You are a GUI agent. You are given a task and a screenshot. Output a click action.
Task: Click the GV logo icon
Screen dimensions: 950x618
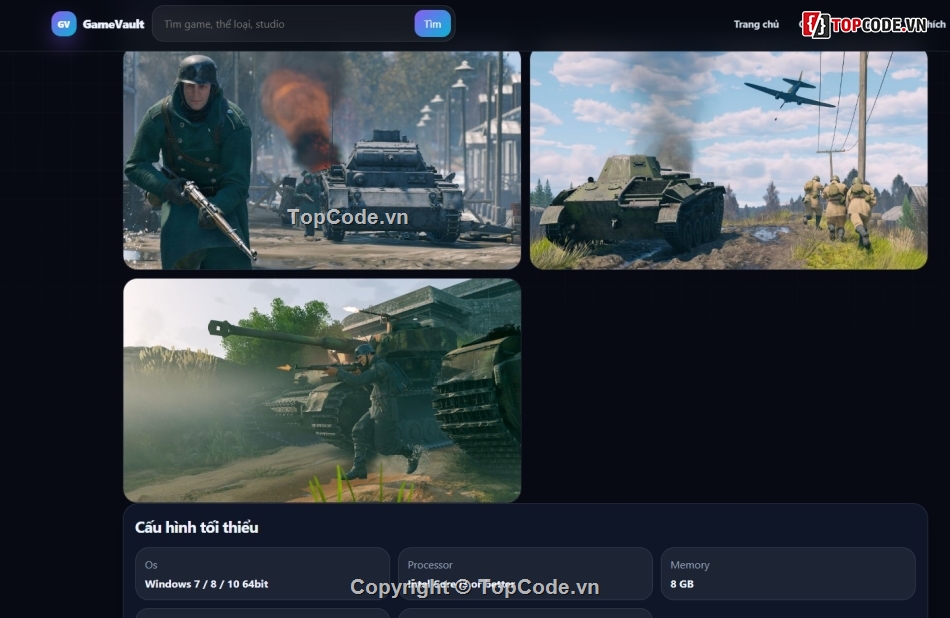coord(64,24)
